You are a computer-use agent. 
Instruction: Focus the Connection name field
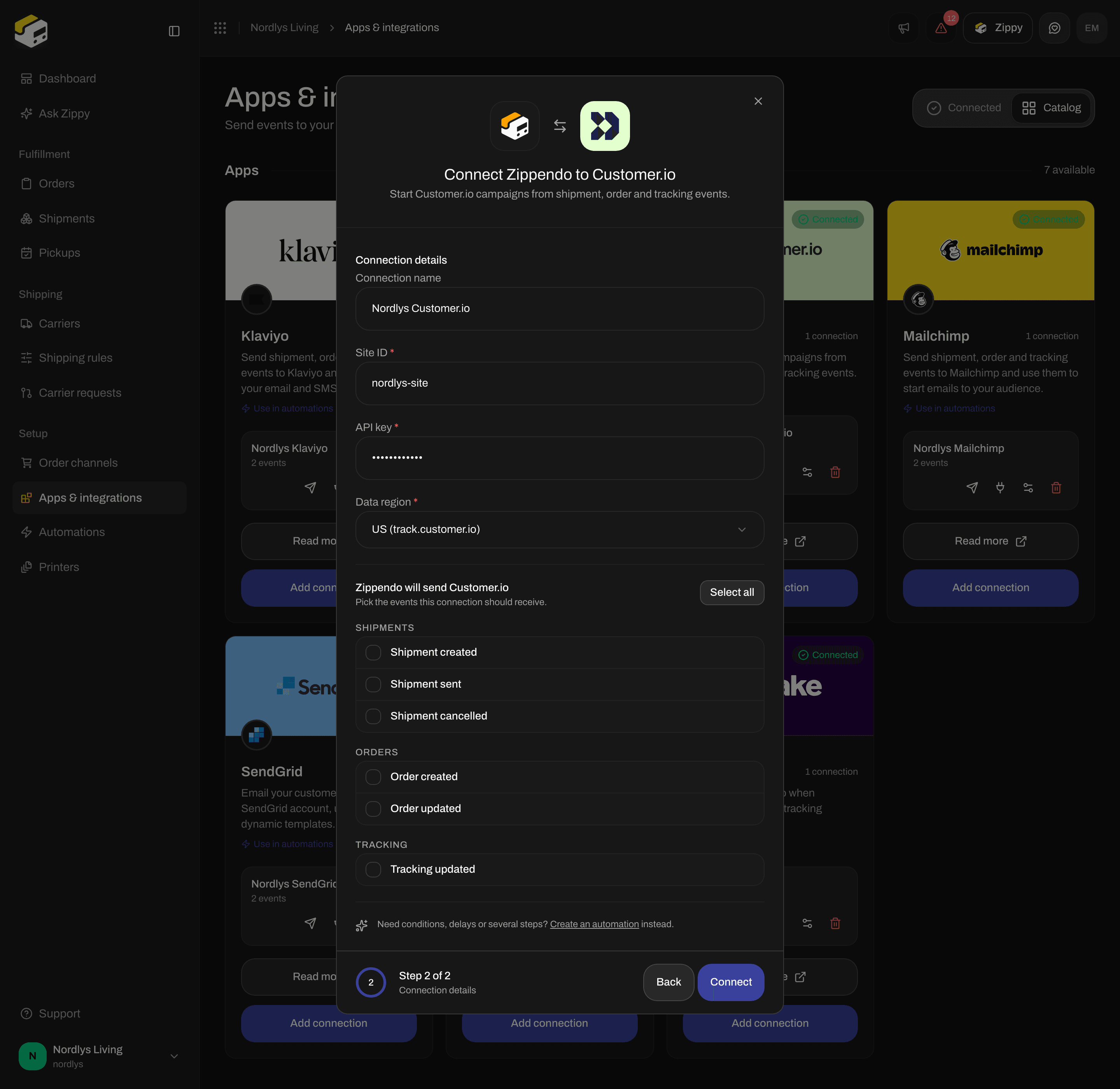coord(560,309)
